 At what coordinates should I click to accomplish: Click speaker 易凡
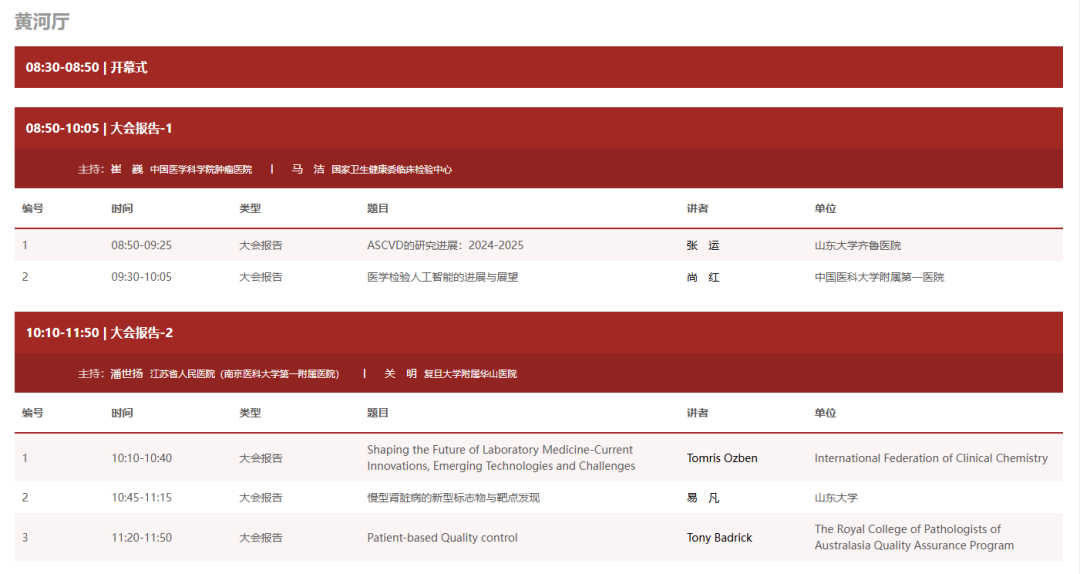tap(703, 498)
